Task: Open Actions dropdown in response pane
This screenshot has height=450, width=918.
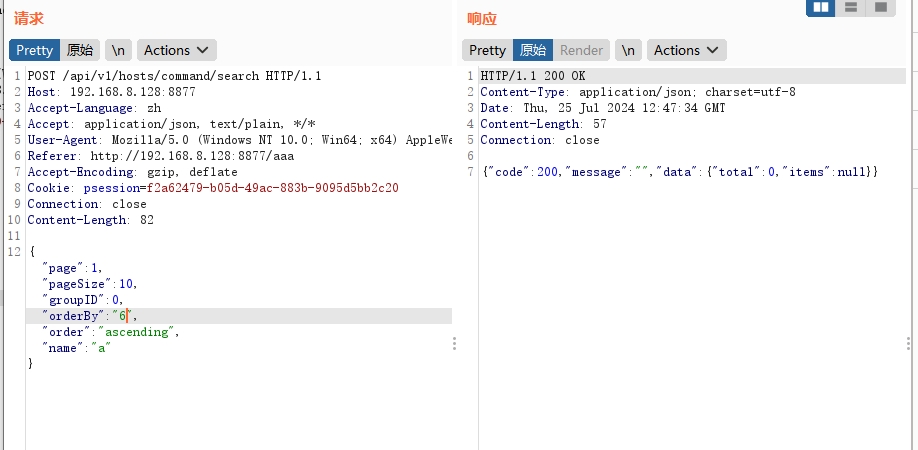Action: [686, 50]
